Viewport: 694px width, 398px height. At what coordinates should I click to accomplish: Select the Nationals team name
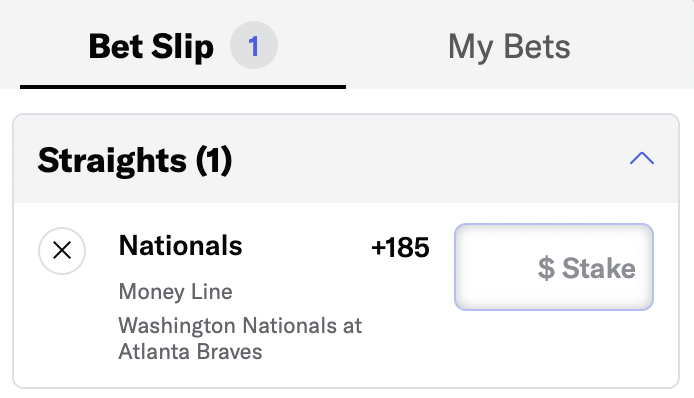[181, 245]
